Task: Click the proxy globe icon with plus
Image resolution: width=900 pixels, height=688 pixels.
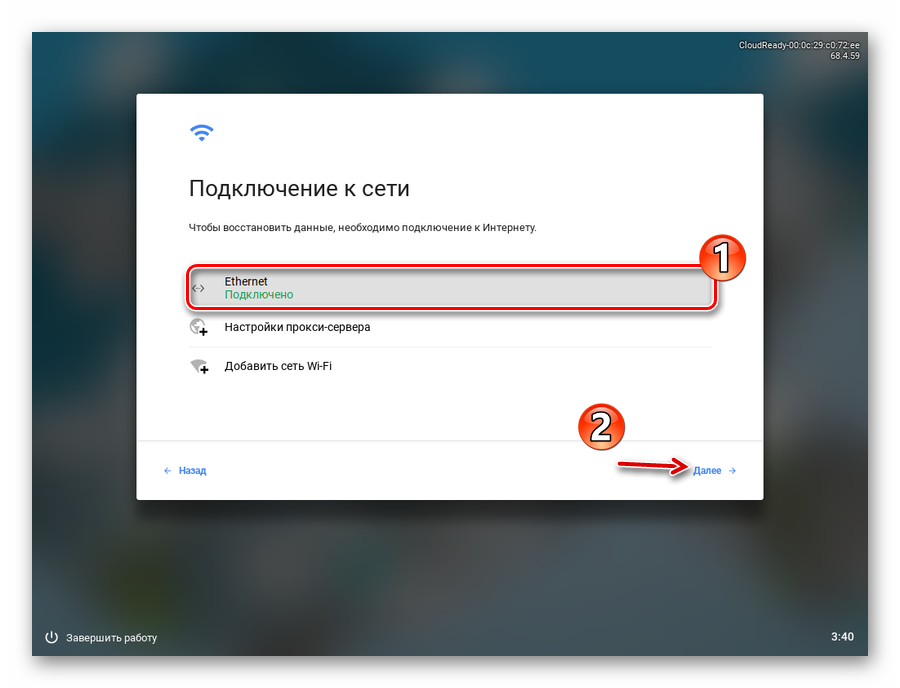Action: (199, 327)
